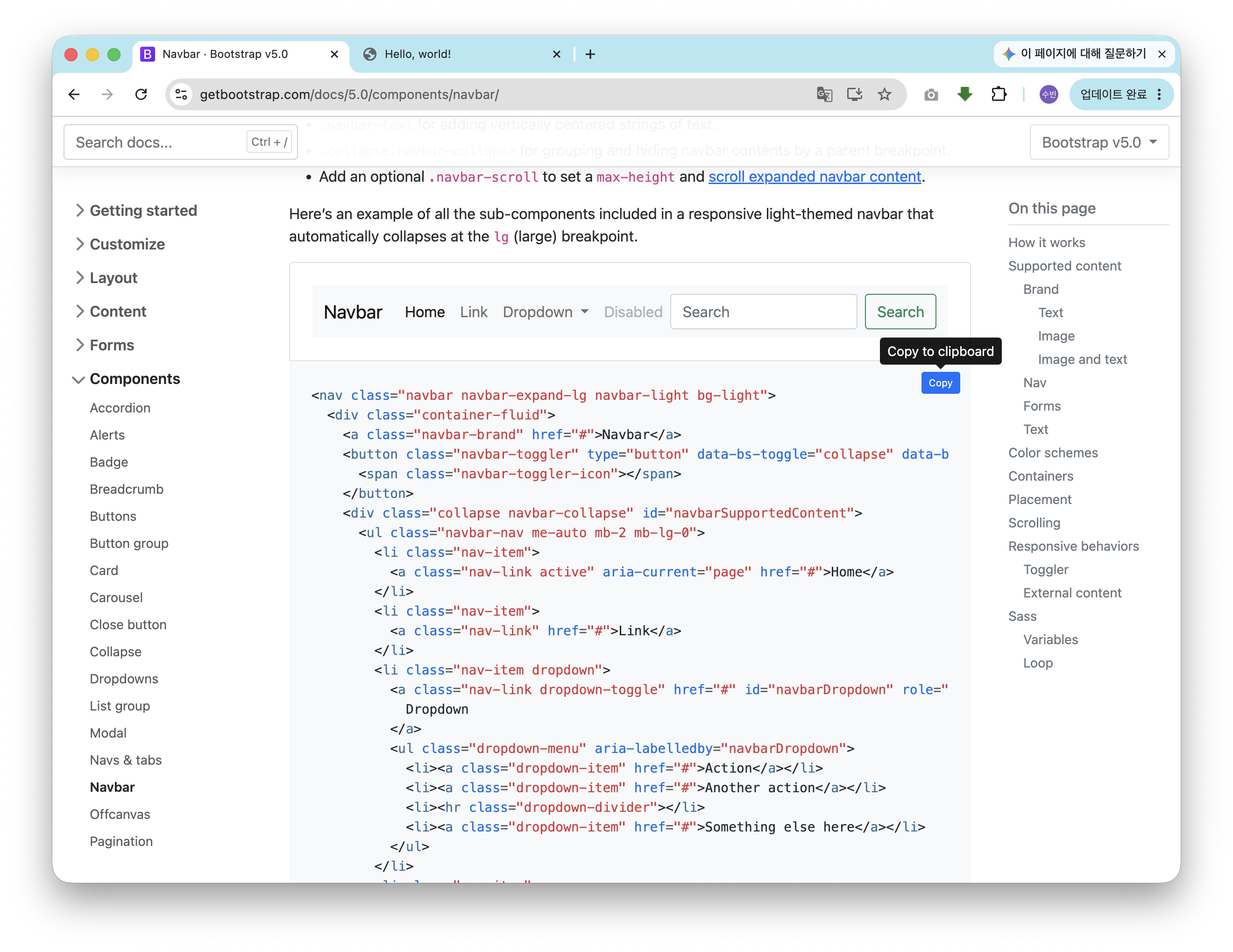Click Home in the example navbar
The height and width of the screenshot is (952, 1233).
[x=425, y=312]
